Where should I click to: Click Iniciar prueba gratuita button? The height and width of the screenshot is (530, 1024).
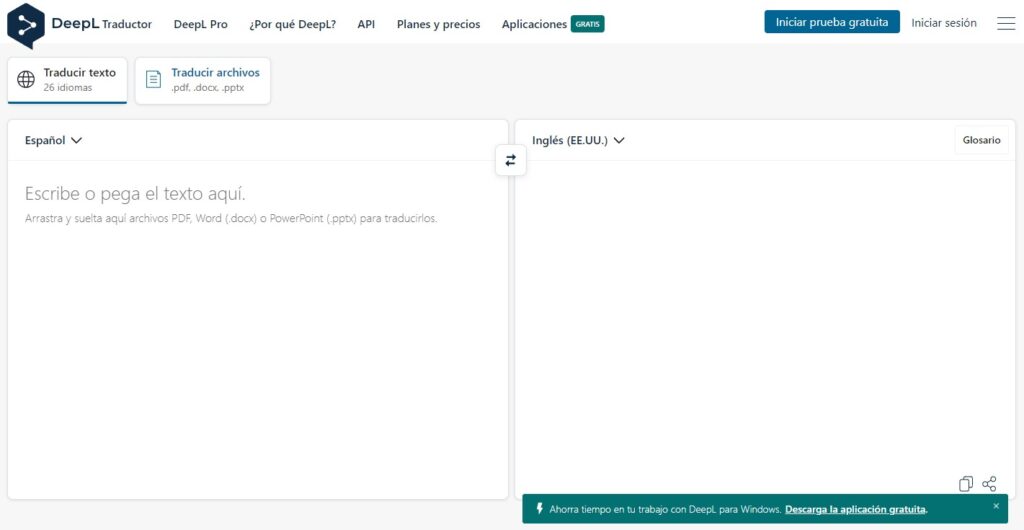832,22
